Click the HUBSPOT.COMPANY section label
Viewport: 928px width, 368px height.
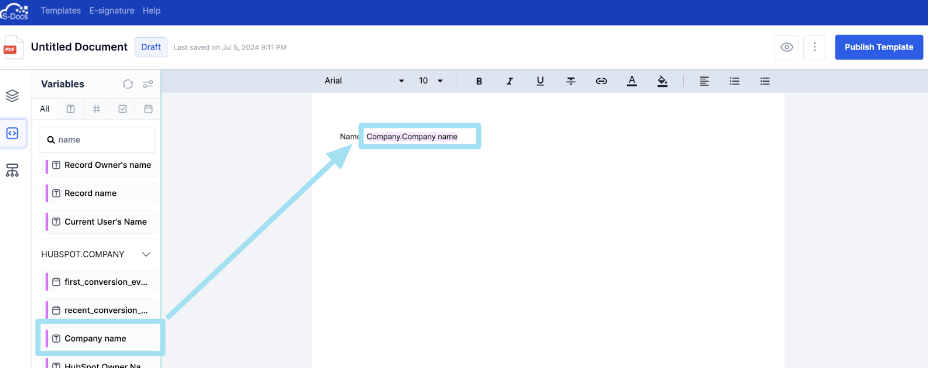83,254
